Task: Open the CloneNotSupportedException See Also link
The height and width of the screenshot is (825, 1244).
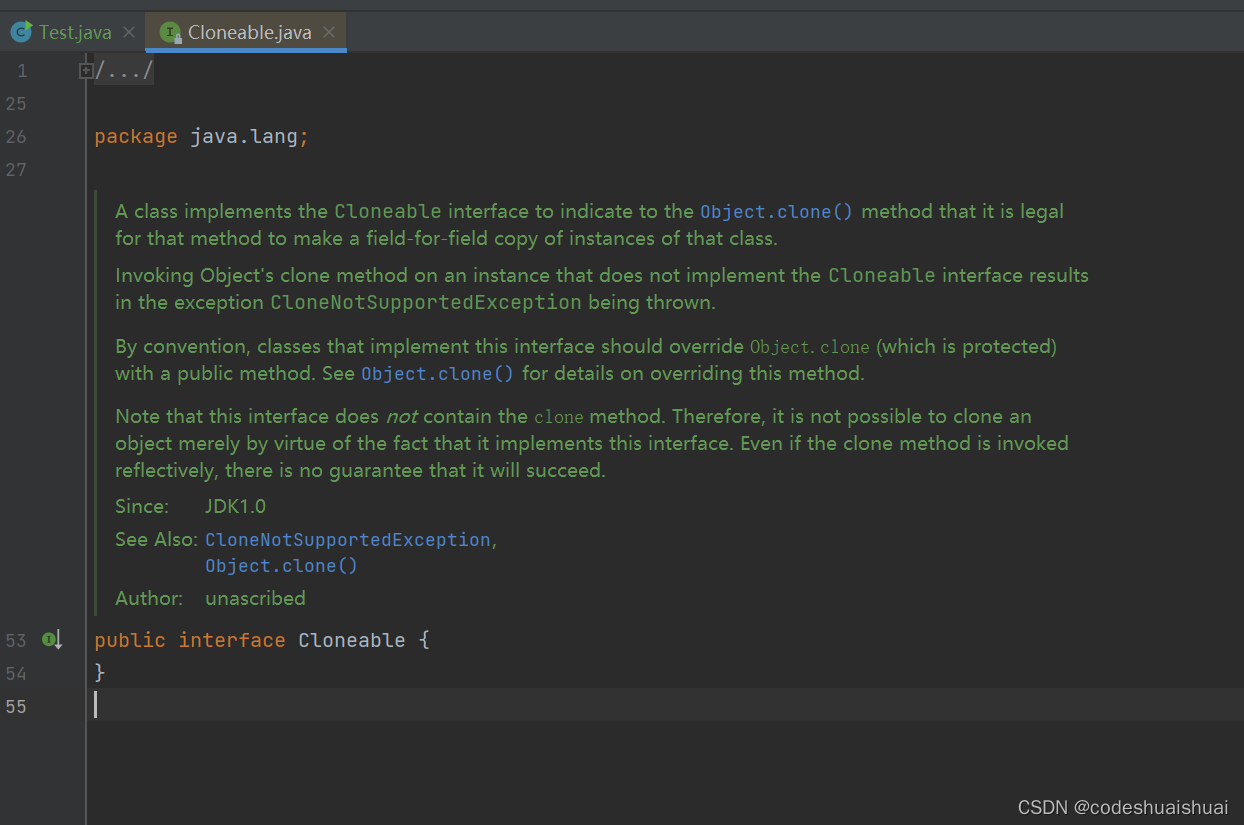Action: pyautogui.click(x=348, y=540)
